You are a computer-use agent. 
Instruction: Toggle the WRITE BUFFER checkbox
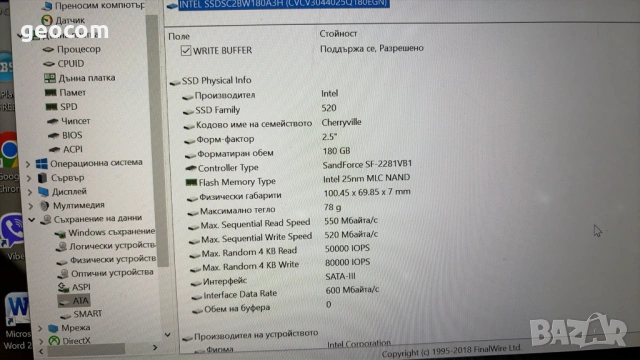[186, 51]
